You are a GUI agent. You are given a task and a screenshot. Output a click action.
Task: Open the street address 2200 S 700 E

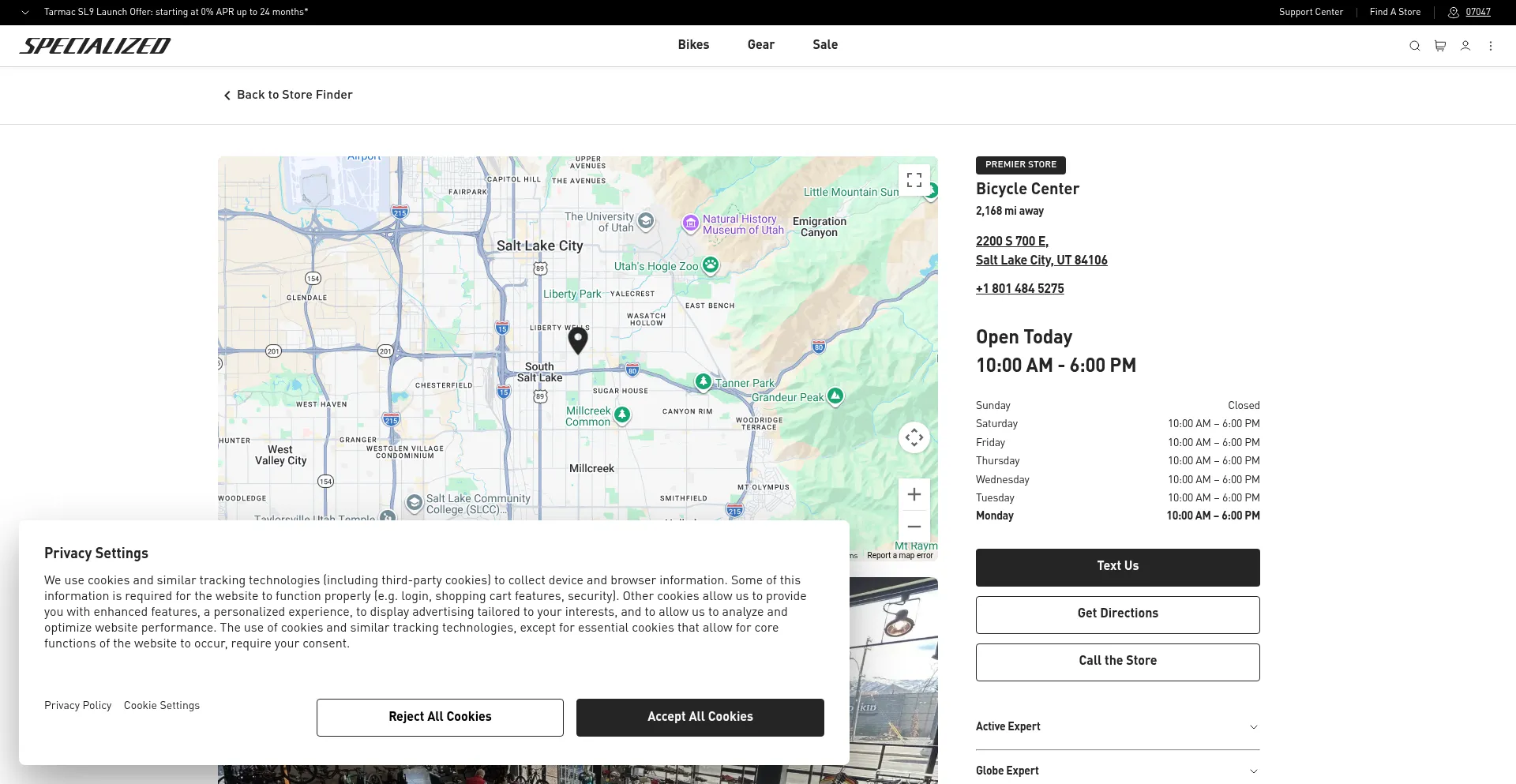click(x=1012, y=242)
